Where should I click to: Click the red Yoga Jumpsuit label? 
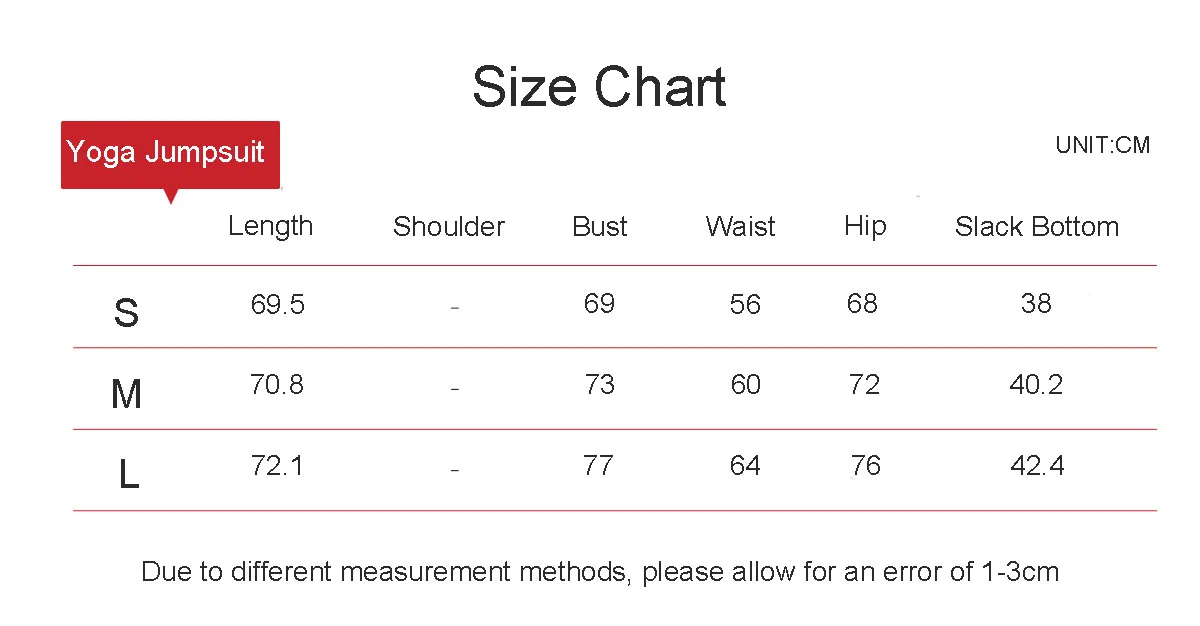pos(170,154)
